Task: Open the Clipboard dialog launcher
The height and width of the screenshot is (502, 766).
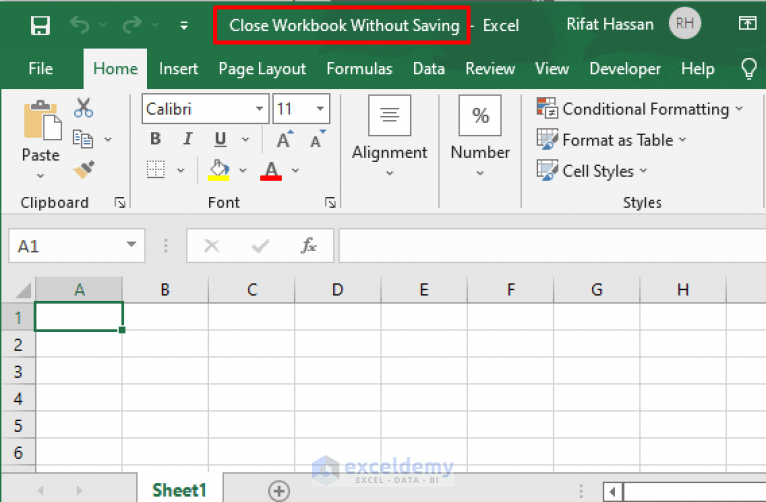Action: pos(120,202)
